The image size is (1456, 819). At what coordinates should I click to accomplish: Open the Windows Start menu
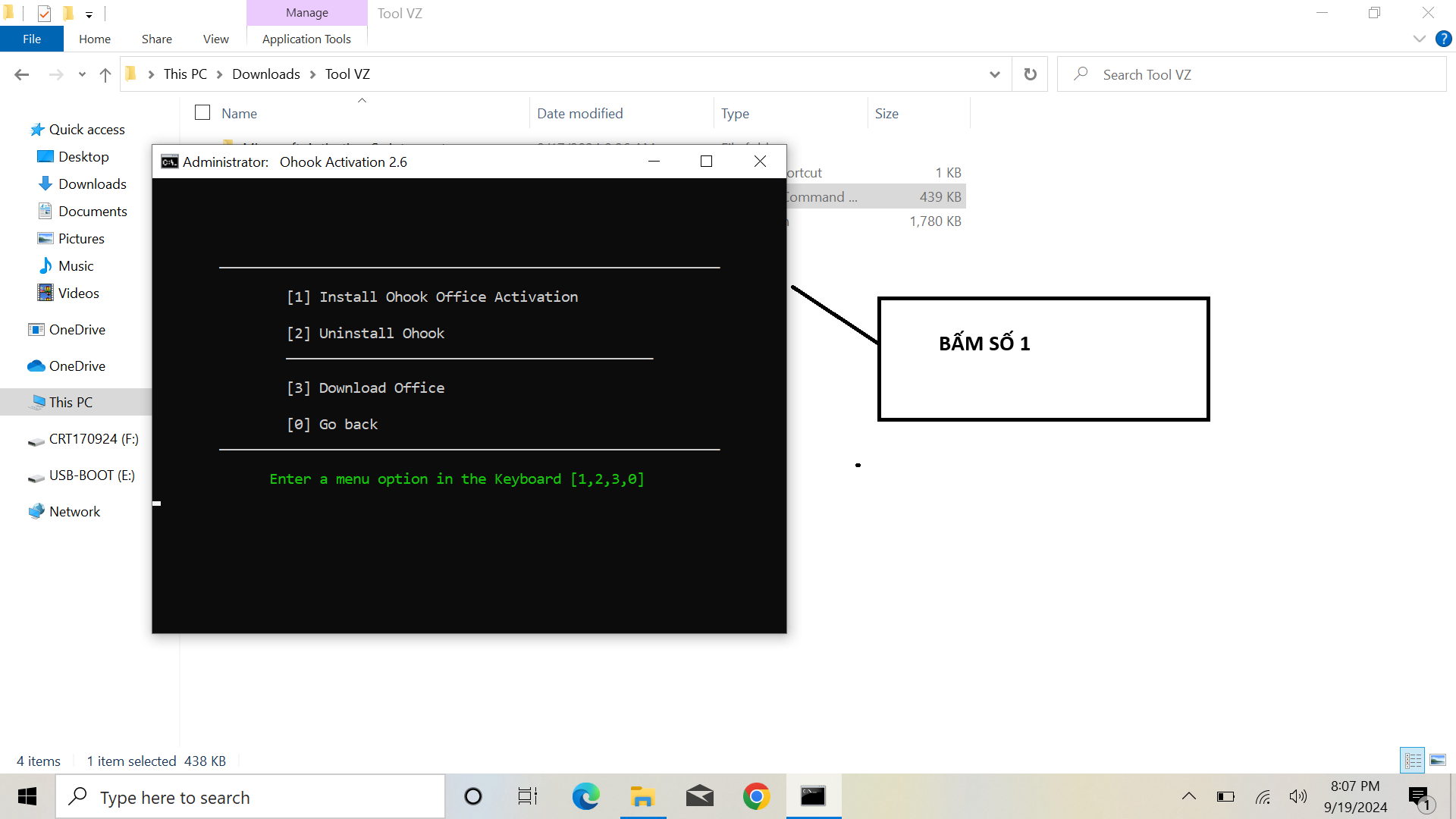click(x=27, y=796)
